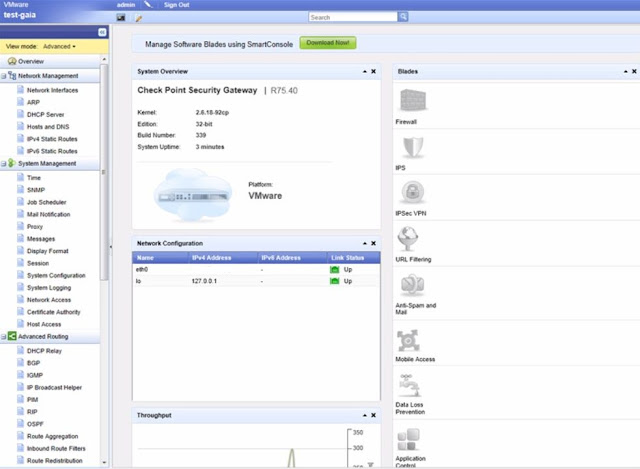Viewport: 640px width, 469px height.
Task: Select the URL Filtering blade icon
Action: [407, 238]
